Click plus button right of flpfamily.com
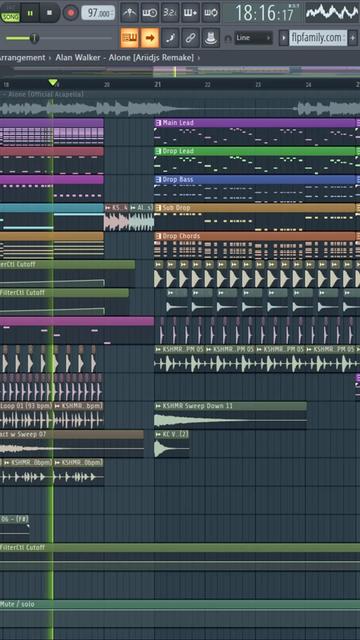This screenshot has width=360, height=640. [x=353, y=38]
